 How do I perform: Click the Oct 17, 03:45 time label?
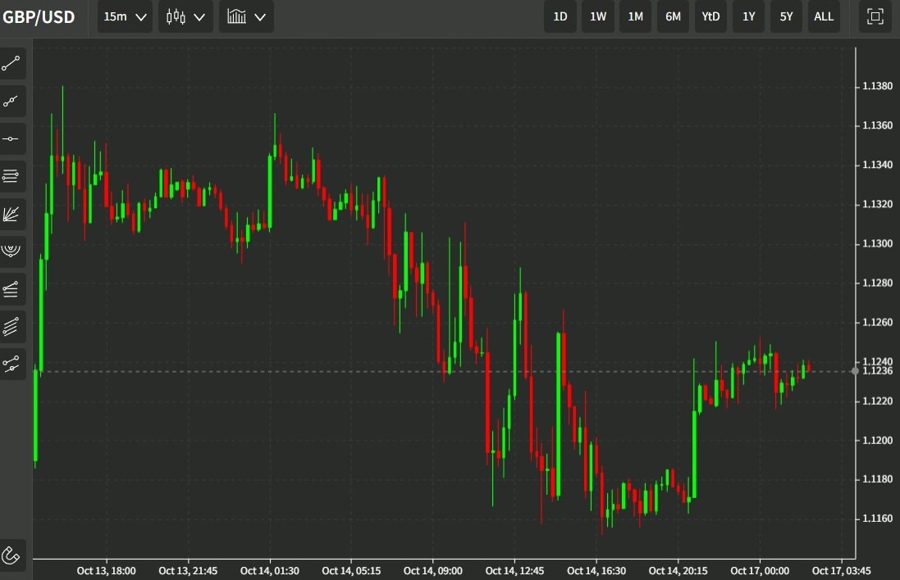click(x=841, y=571)
